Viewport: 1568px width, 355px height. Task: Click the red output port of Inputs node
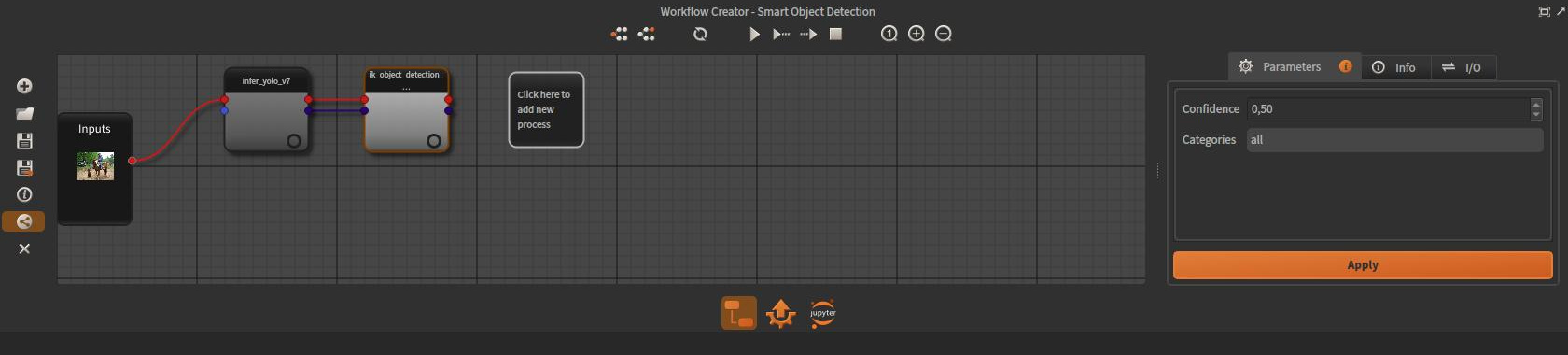pyautogui.click(x=133, y=161)
